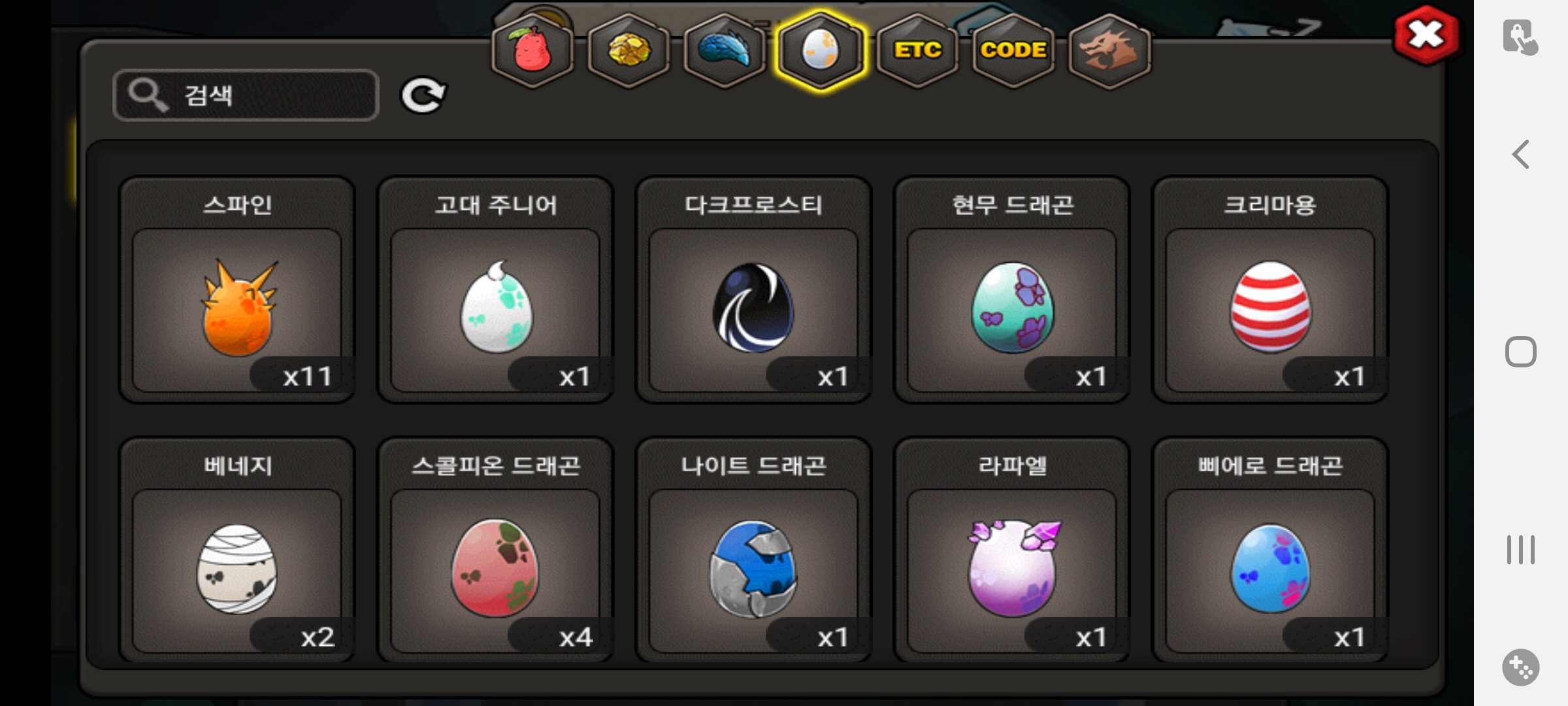1568x706 pixels.
Task: Pick the armored blue 나이트 드래곤 egg
Action: click(753, 550)
